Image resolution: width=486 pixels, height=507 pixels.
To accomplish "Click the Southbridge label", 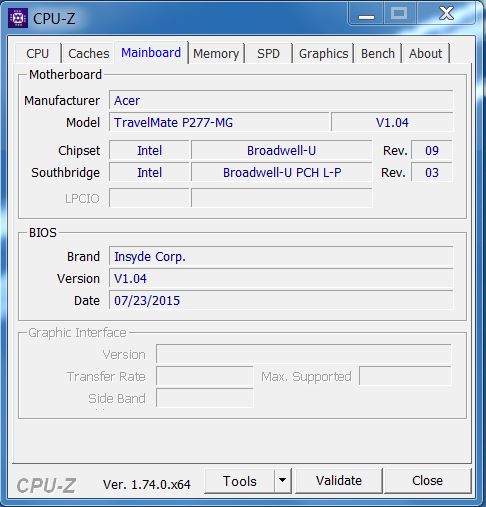I will coord(66,173).
